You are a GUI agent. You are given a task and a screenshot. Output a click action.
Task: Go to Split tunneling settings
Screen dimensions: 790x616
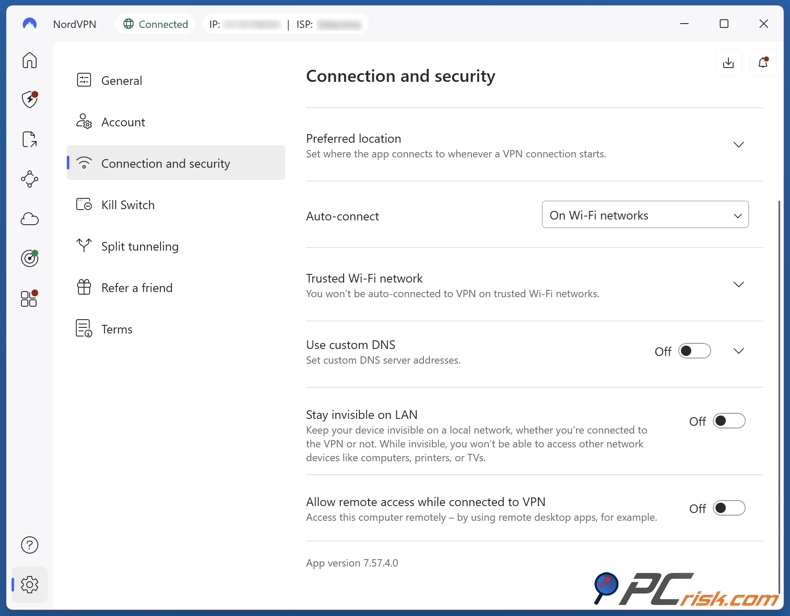(139, 246)
